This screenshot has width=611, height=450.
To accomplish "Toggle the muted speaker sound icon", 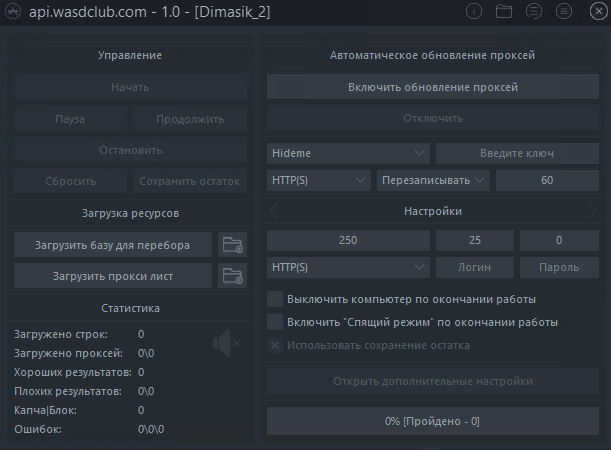I will (x=227, y=343).
